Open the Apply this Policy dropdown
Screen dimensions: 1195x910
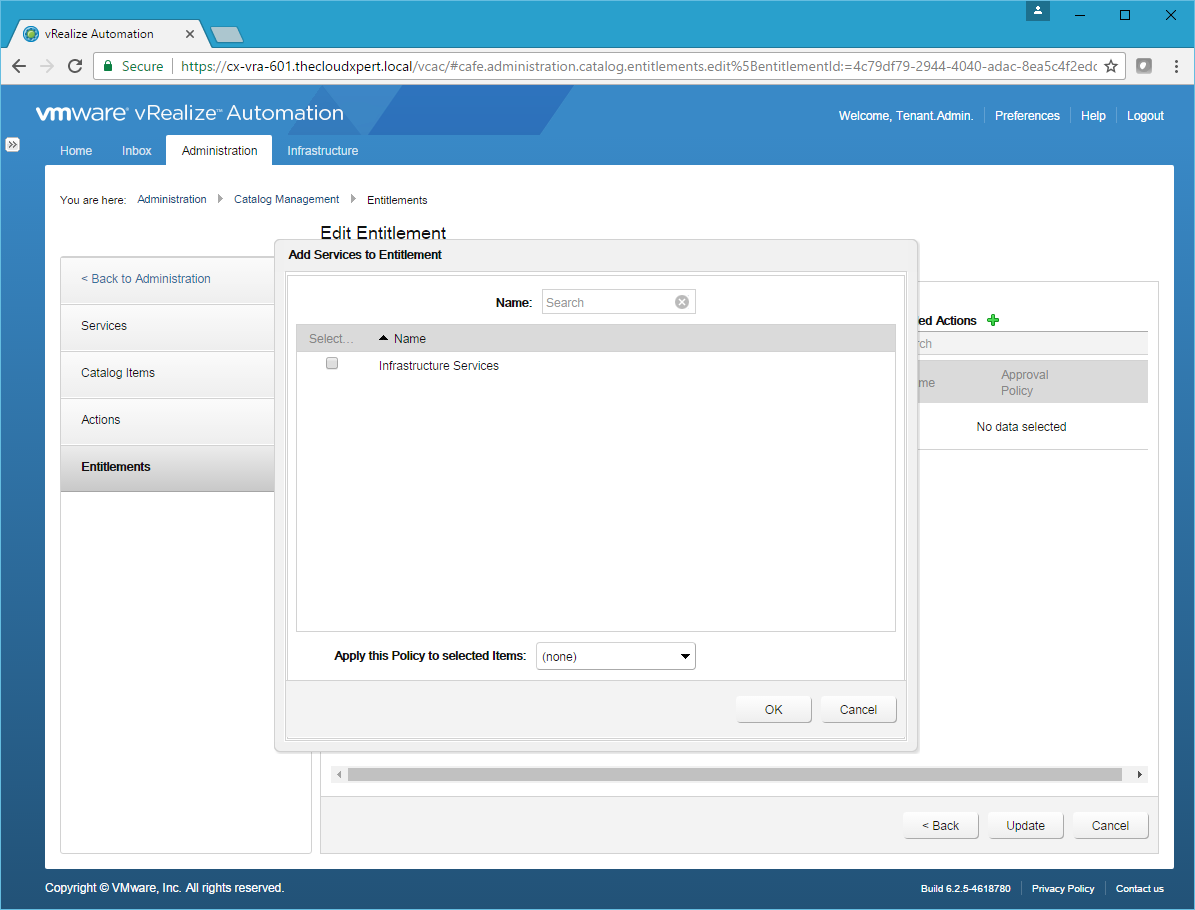pyautogui.click(x=615, y=656)
